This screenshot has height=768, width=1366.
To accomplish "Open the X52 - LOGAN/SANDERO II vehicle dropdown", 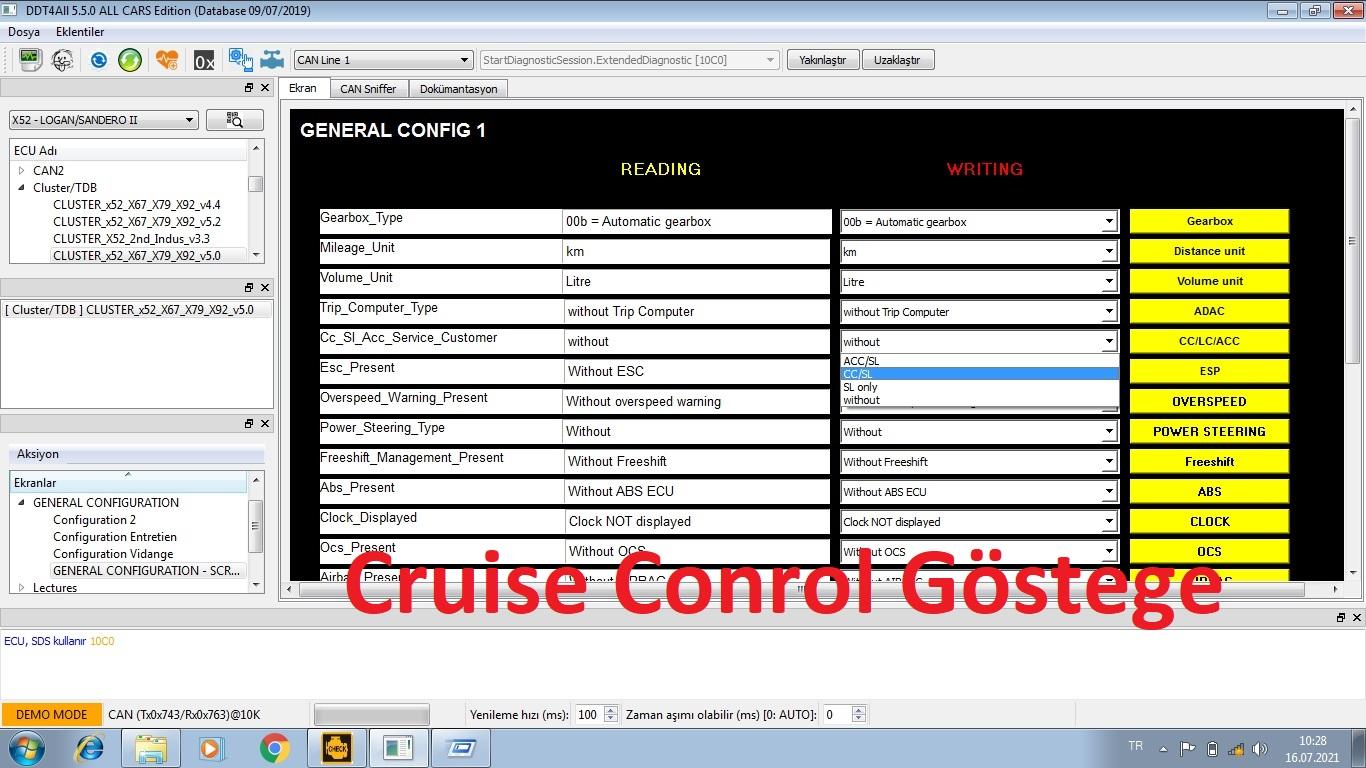I will pyautogui.click(x=104, y=120).
